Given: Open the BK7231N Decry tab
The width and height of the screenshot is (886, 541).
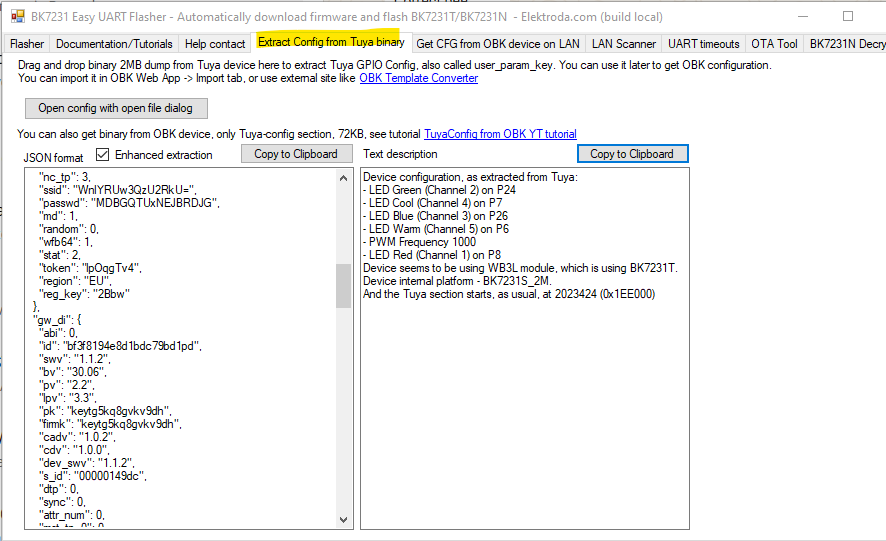Looking at the screenshot, I should (846, 44).
